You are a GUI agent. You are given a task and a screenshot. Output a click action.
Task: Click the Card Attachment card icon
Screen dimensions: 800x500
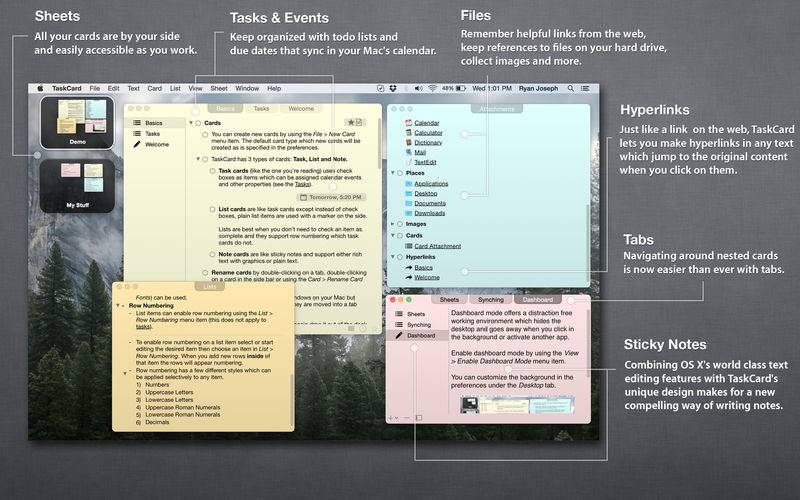408,246
